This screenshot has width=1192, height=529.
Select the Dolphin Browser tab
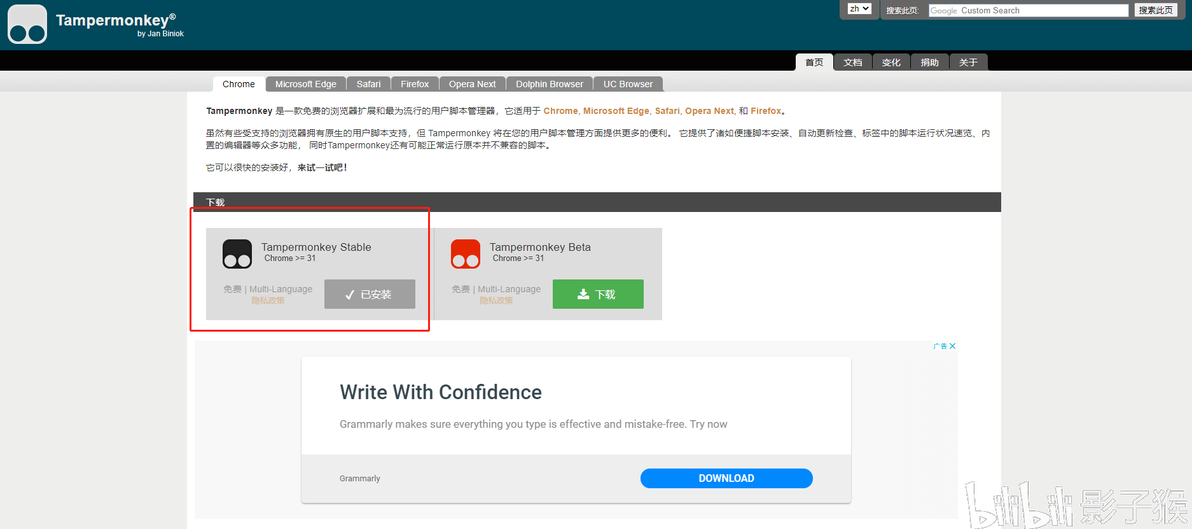tap(550, 84)
